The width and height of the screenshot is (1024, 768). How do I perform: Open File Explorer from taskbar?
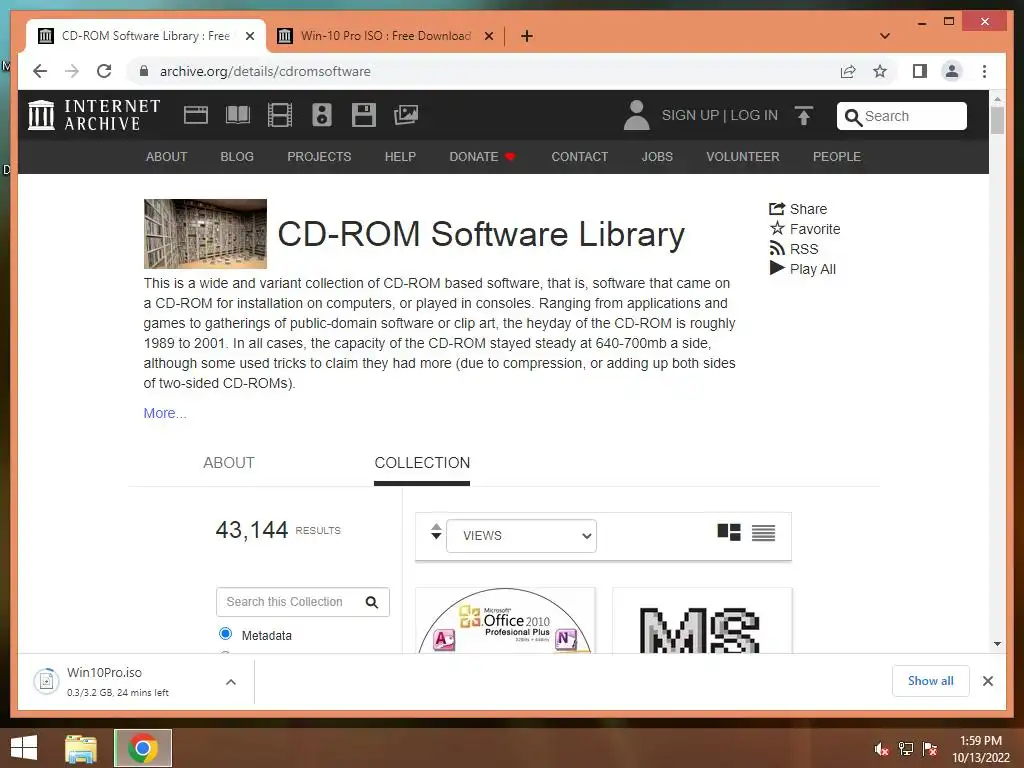tap(81, 748)
